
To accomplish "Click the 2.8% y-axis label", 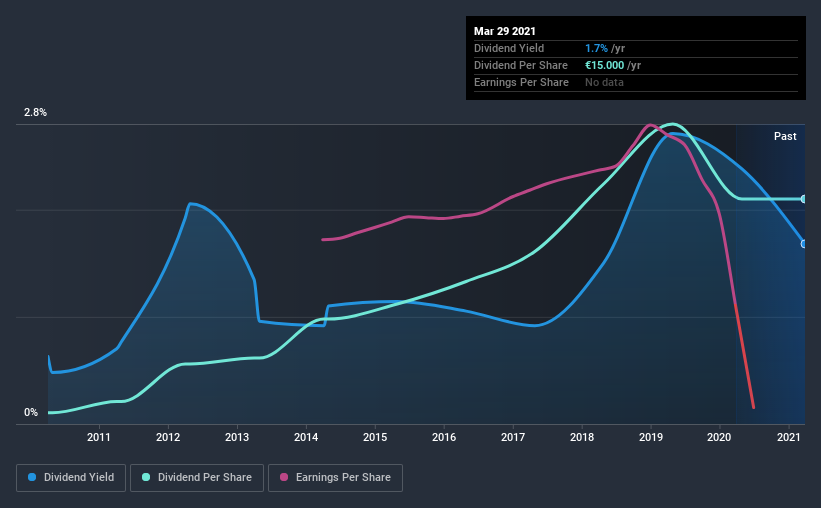I will [35, 112].
